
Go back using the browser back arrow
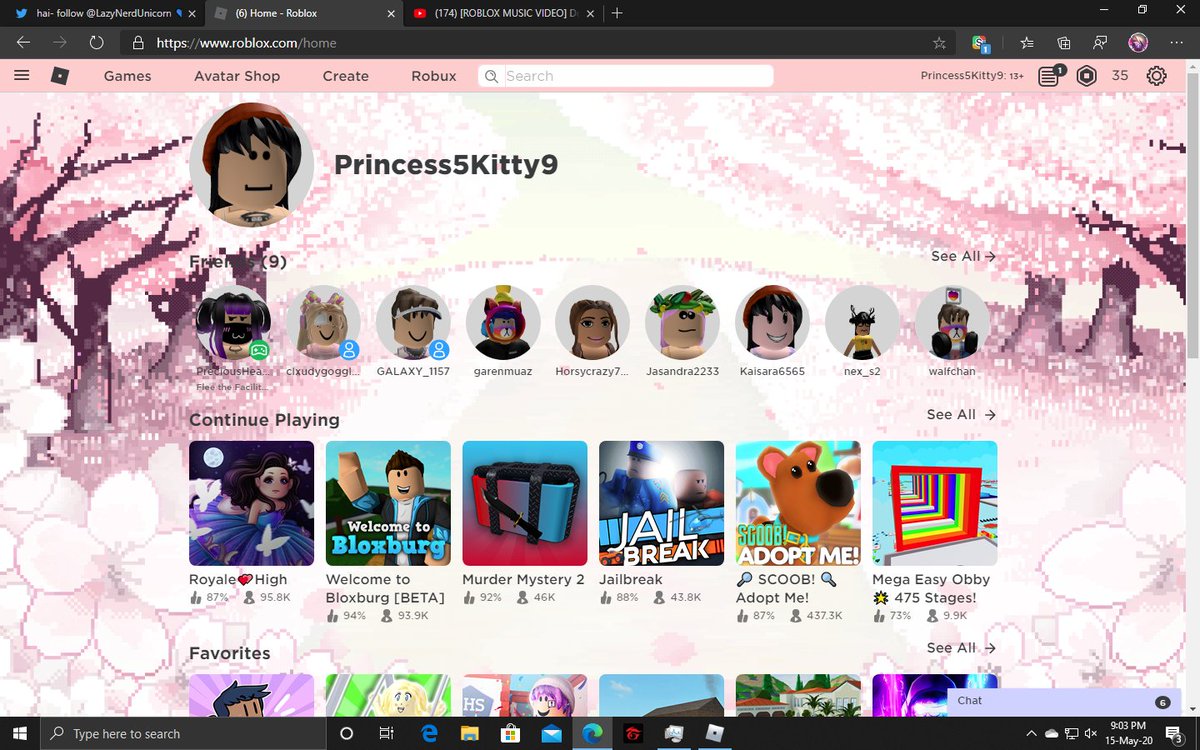tap(23, 43)
